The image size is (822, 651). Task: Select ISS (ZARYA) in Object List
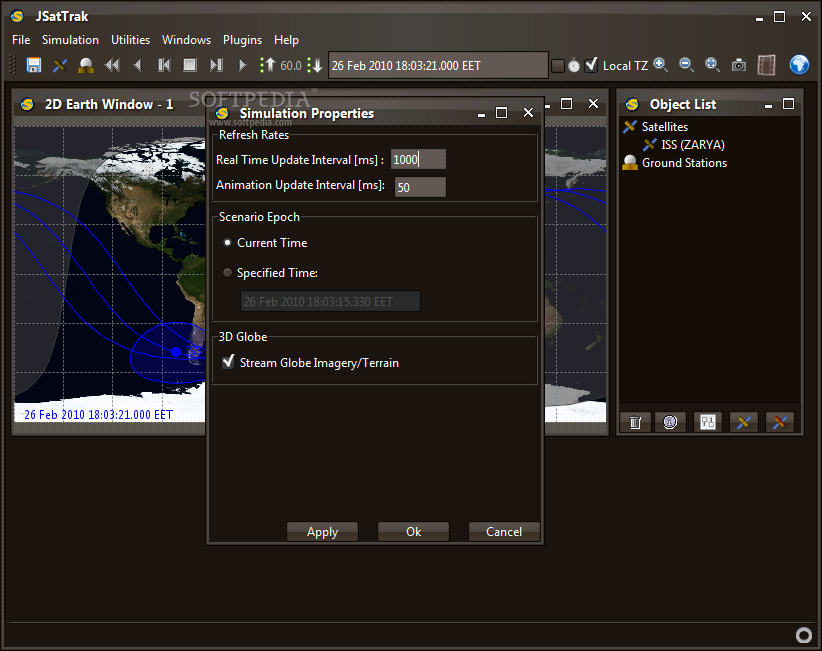(693, 145)
